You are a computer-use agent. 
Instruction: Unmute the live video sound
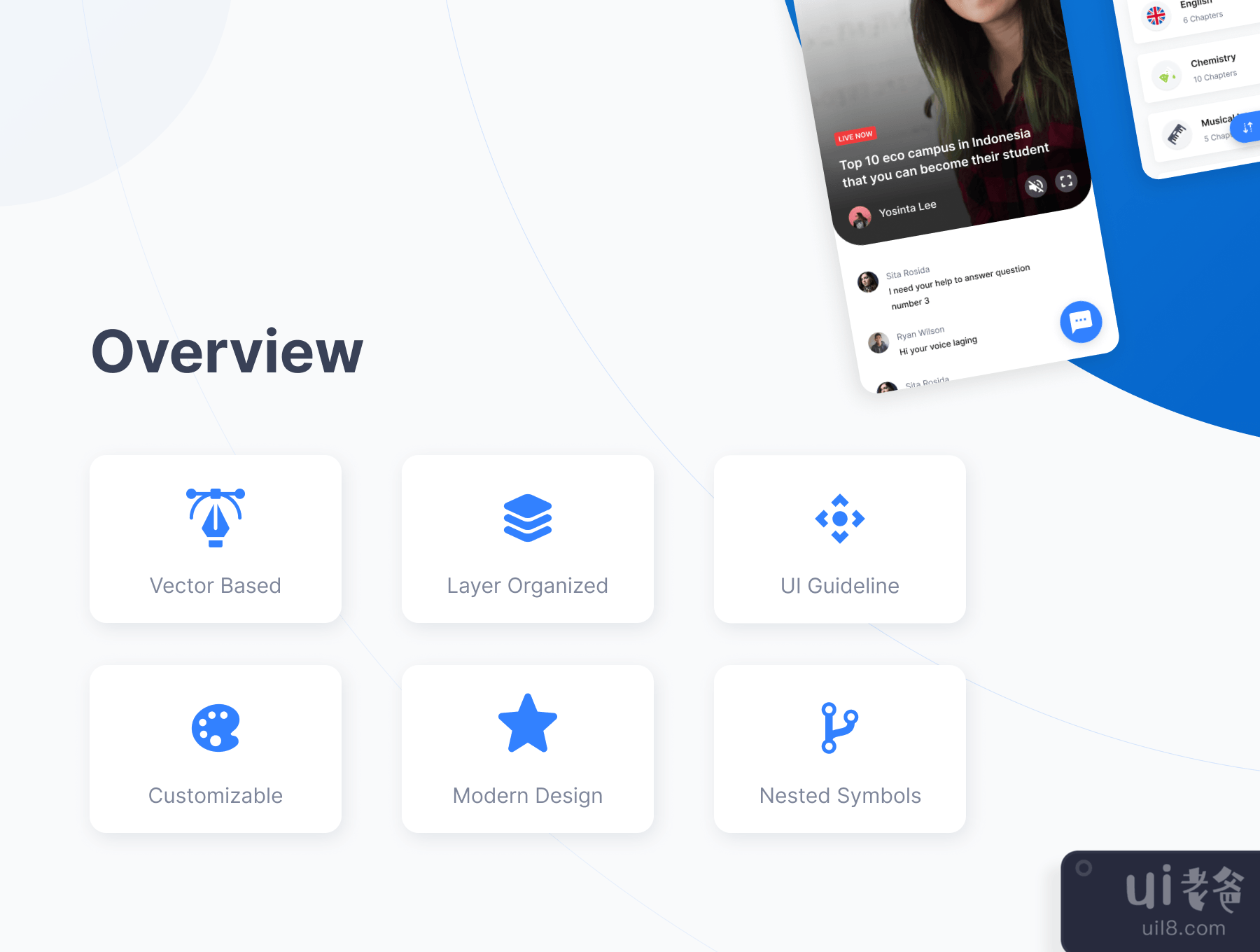[1036, 185]
